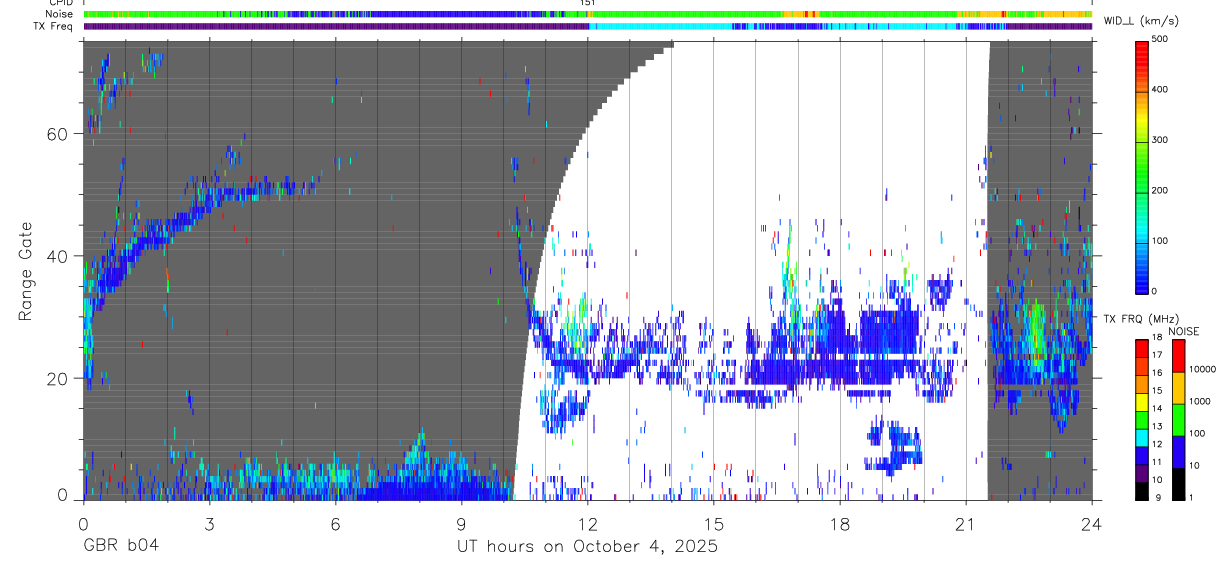Screen dimensions: 1228x567
Task: Click the TX Freq color strip above the plot
Action: (x=587, y=26)
